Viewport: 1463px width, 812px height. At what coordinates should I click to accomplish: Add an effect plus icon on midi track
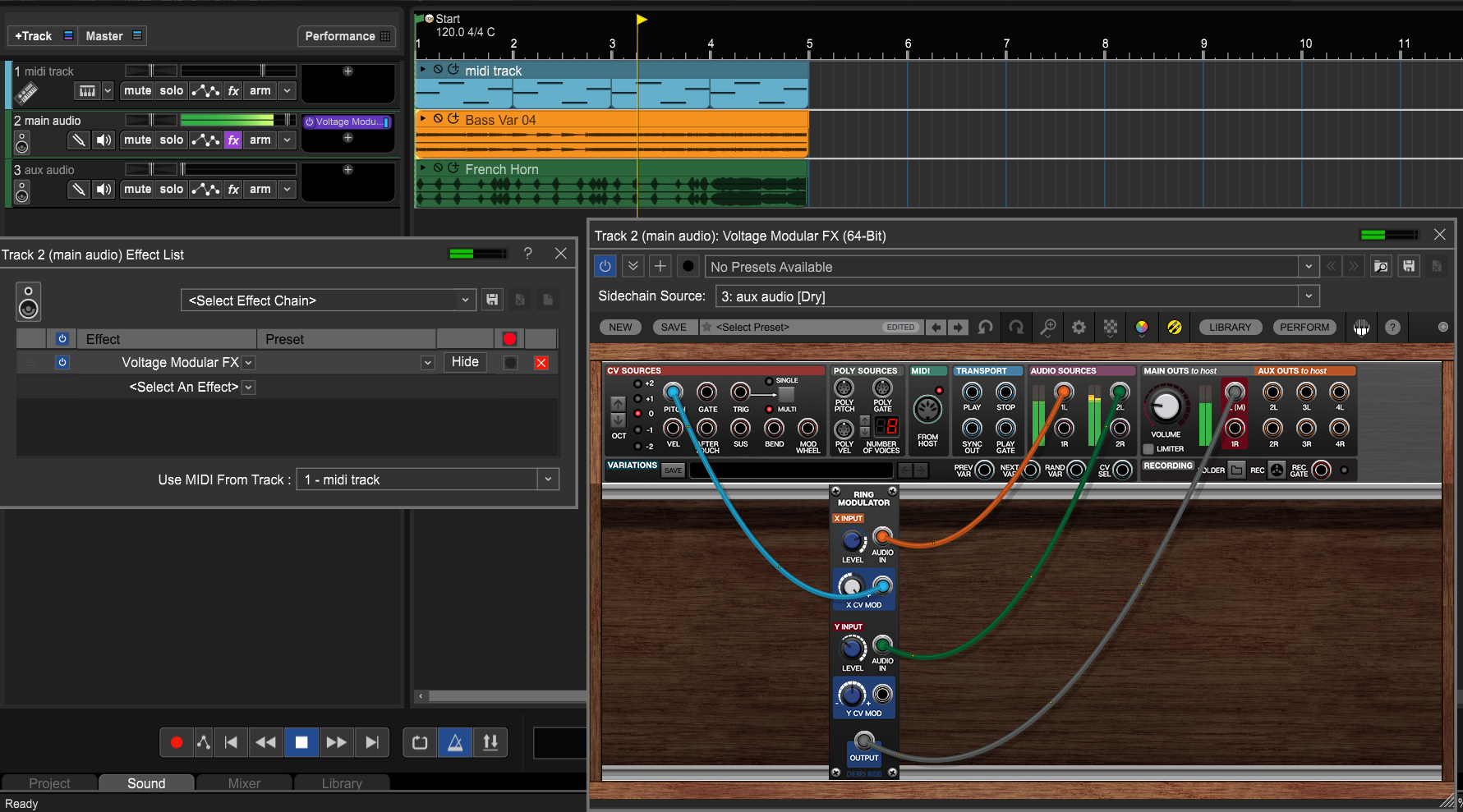click(x=347, y=71)
